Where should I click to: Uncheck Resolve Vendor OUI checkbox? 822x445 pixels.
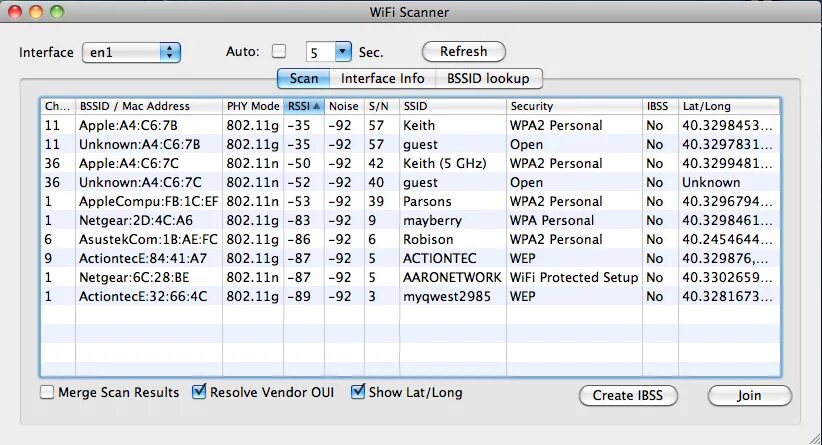[199, 392]
